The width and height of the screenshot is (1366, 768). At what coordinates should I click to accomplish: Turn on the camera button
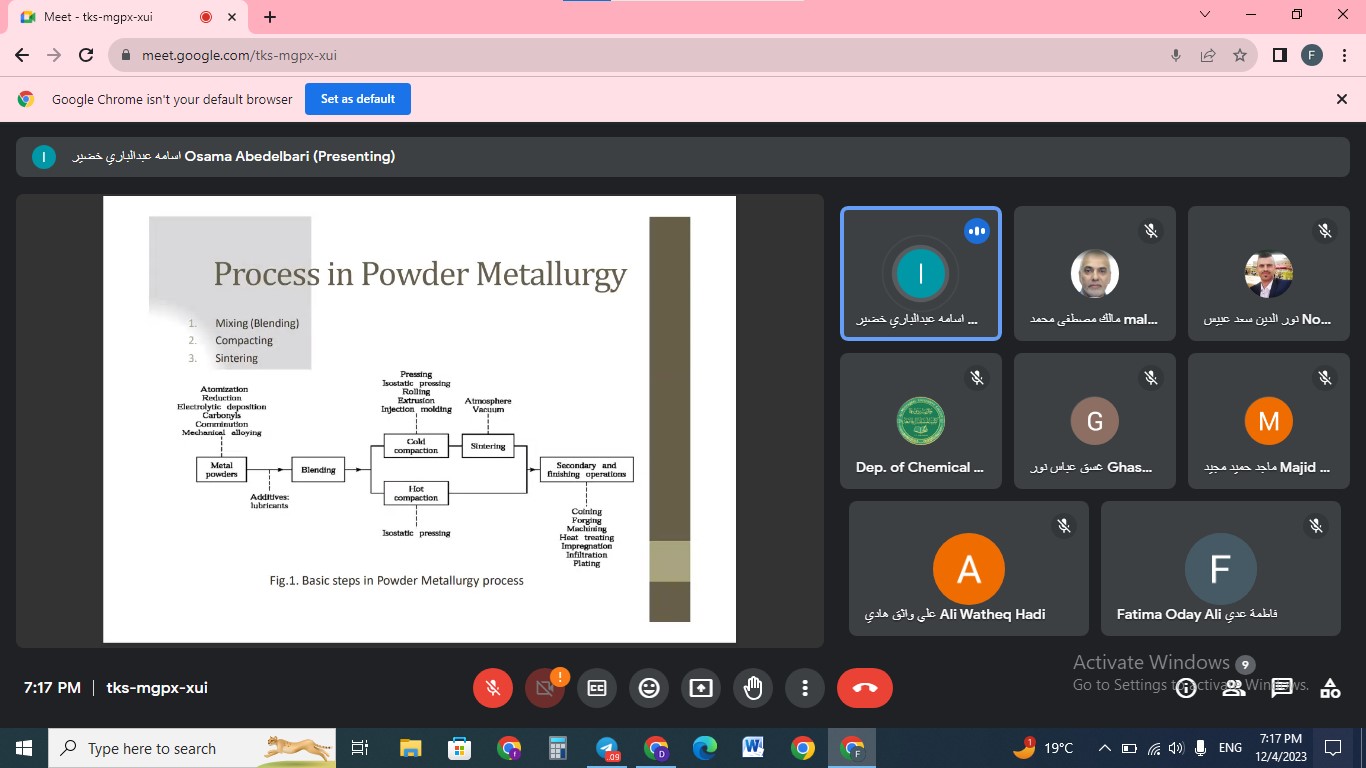pyautogui.click(x=545, y=688)
